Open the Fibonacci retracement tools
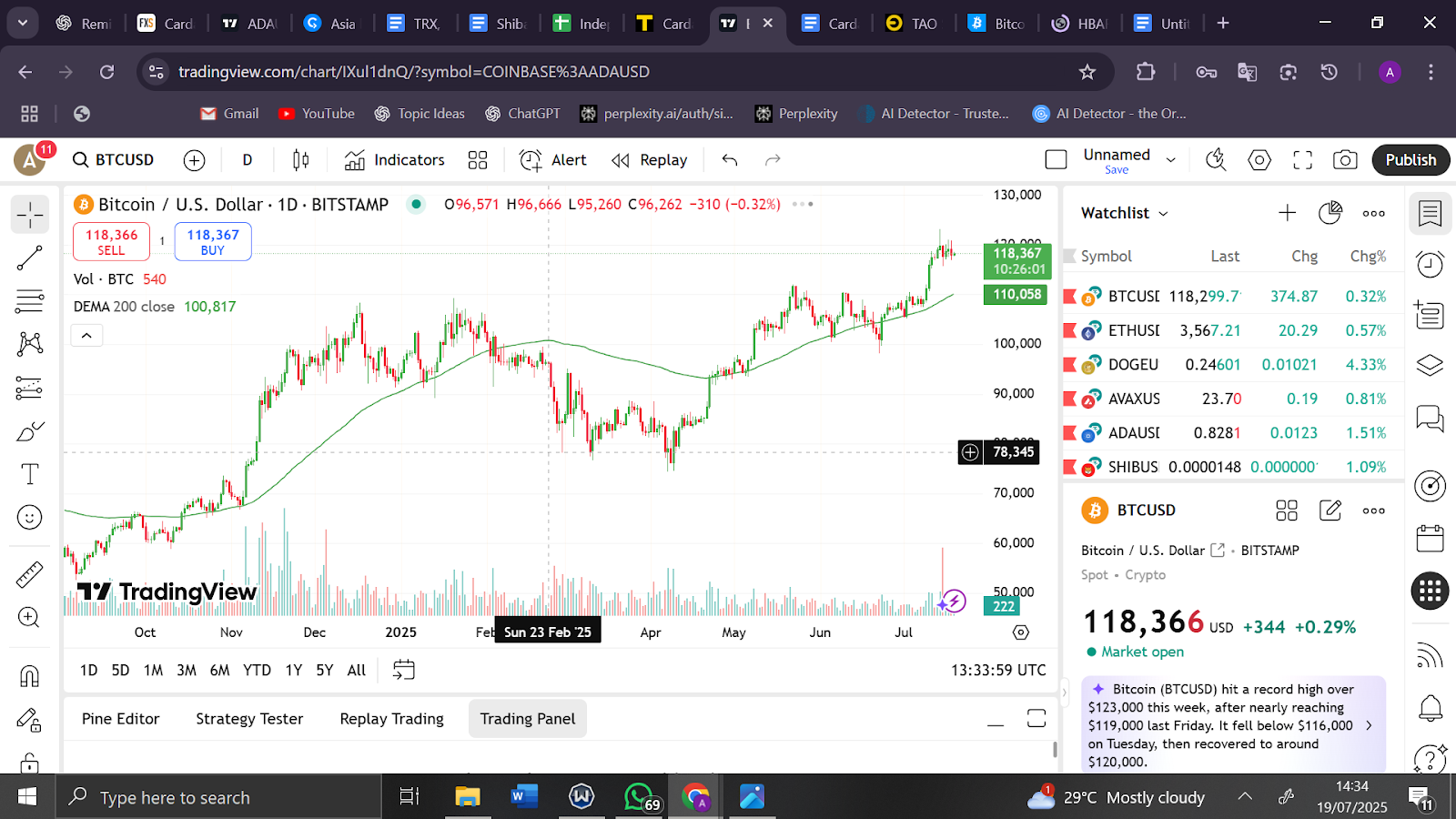This screenshot has height=819, width=1456. [x=30, y=301]
